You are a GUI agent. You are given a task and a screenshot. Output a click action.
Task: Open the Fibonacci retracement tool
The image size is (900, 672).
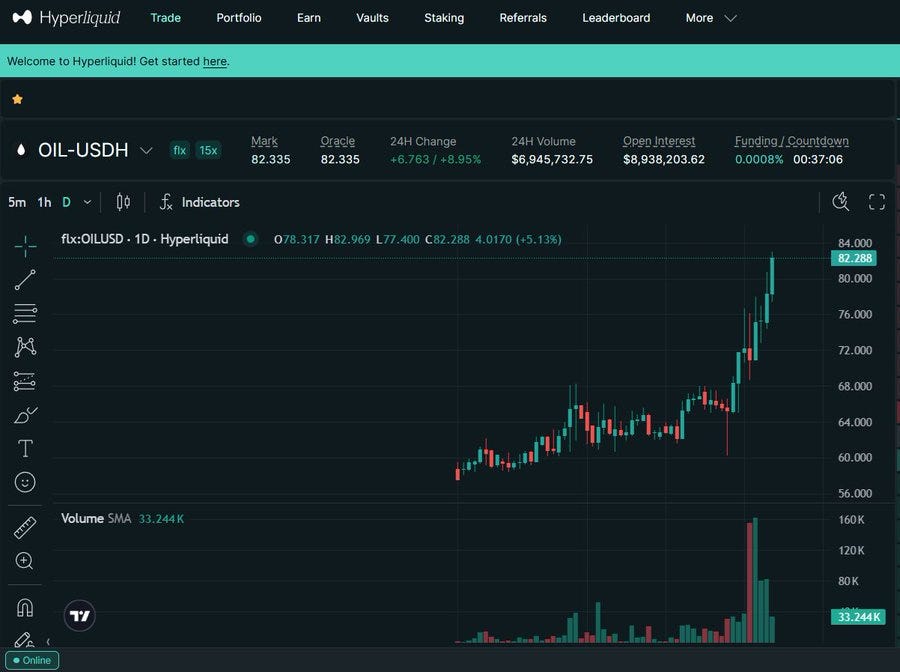pyautogui.click(x=25, y=313)
